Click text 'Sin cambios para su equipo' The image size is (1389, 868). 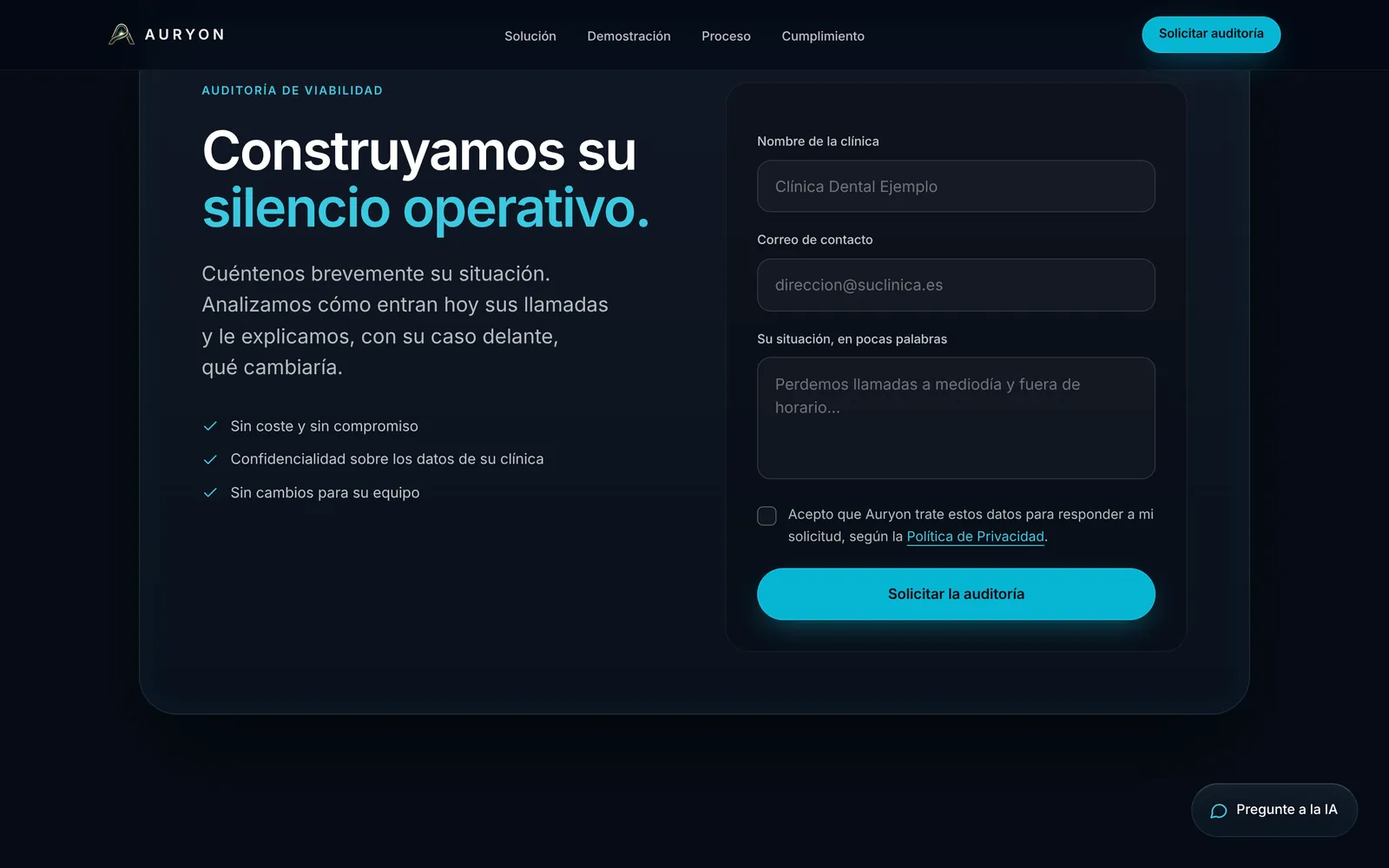coord(325,493)
